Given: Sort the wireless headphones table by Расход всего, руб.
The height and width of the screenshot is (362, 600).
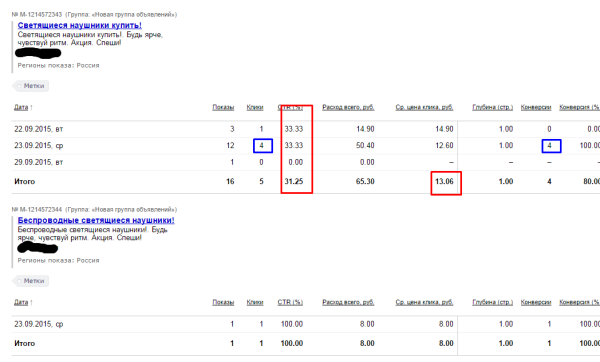Looking at the screenshot, I should click(348, 302).
